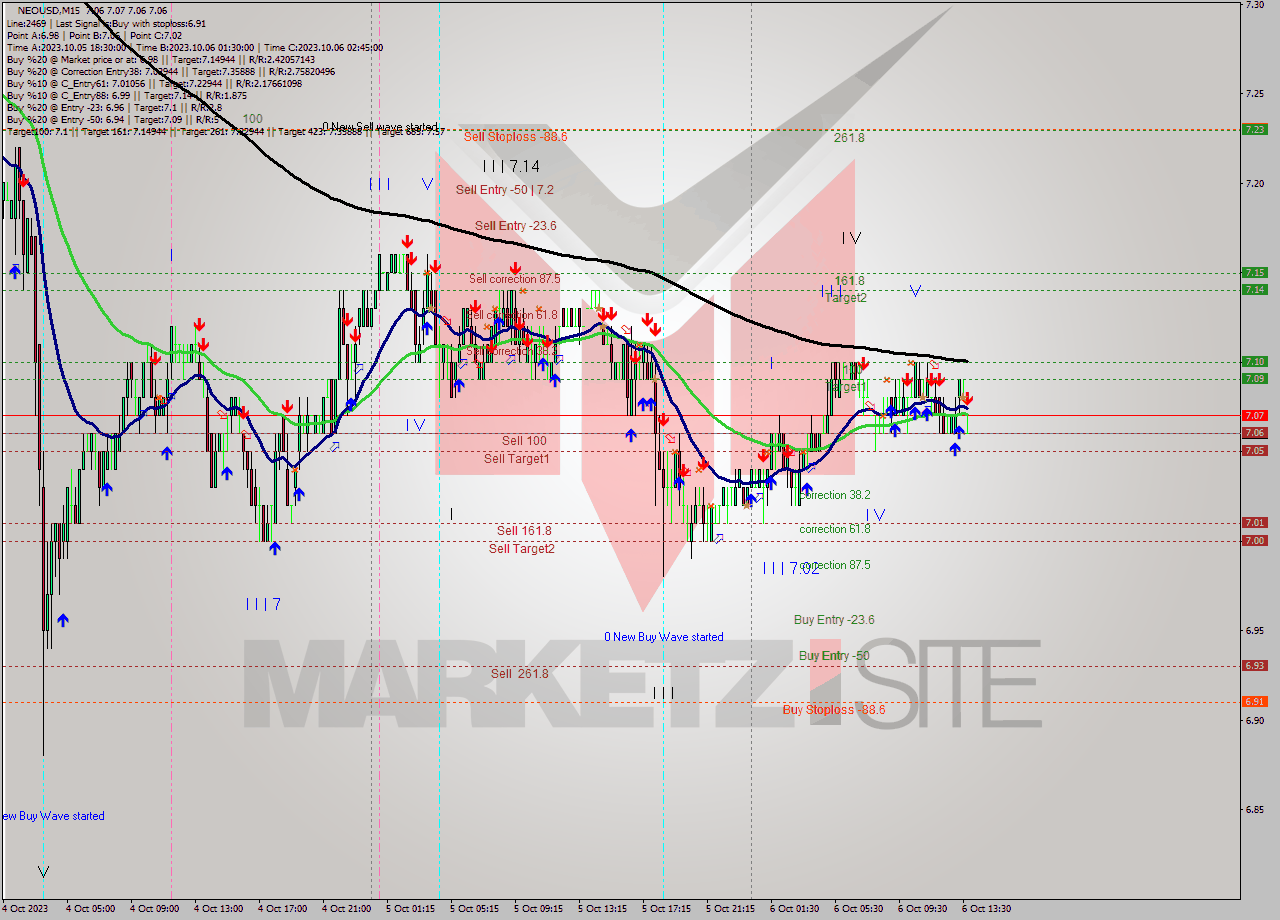Image resolution: width=1280 pixels, height=920 pixels.
Task: Click the 'Sell Entry -50 | 7.2' label
Action: pos(504,189)
